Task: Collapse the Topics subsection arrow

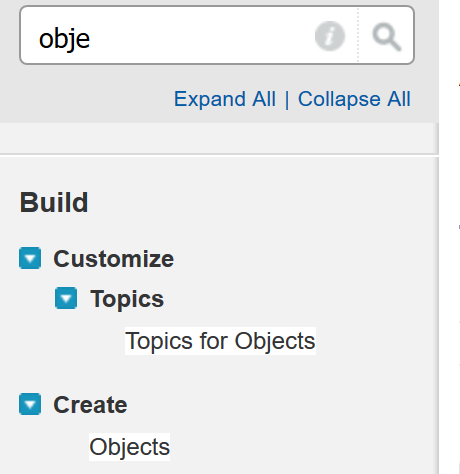Action: tap(66, 298)
